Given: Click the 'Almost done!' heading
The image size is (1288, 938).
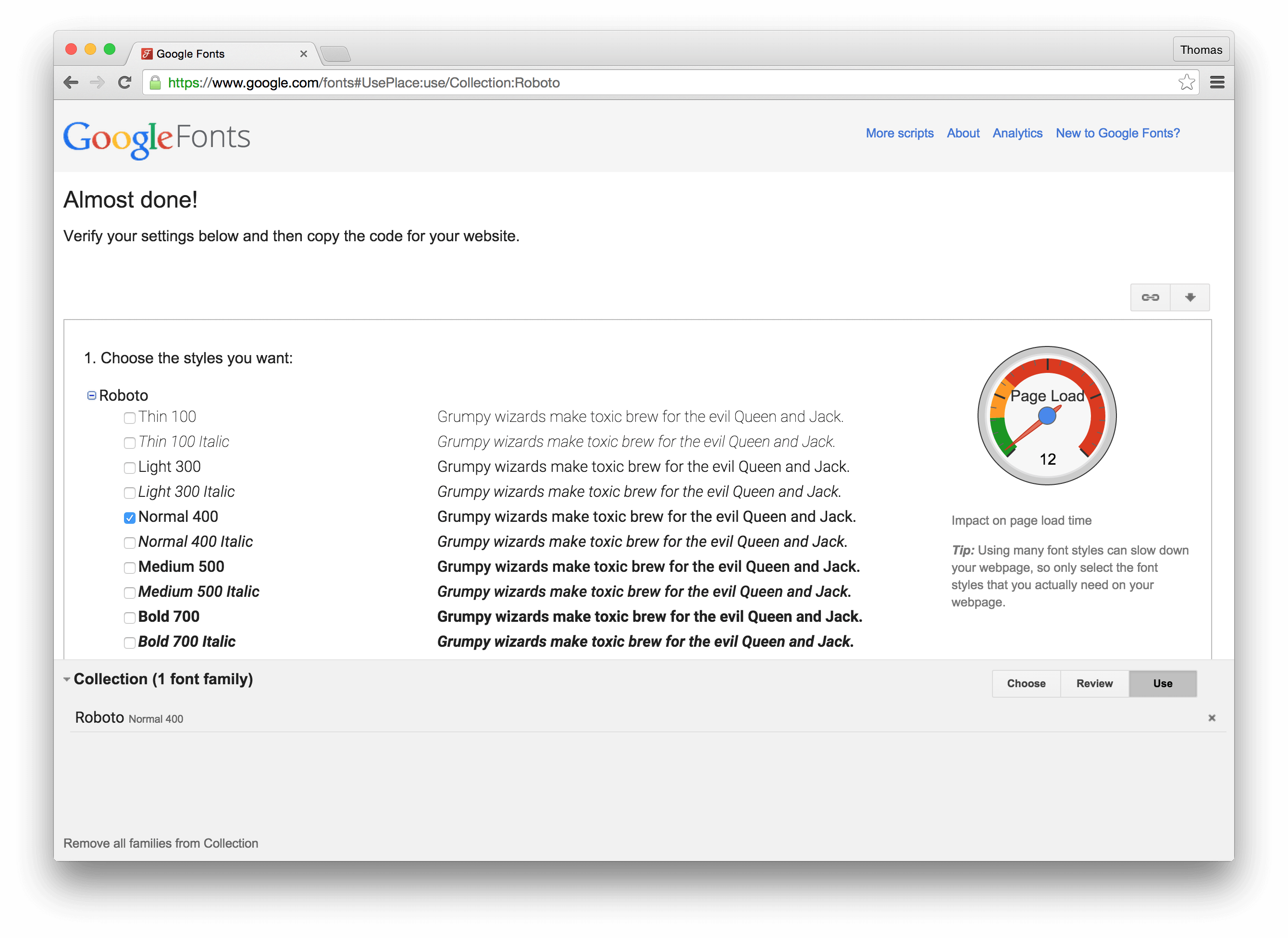Looking at the screenshot, I should 131,200.
